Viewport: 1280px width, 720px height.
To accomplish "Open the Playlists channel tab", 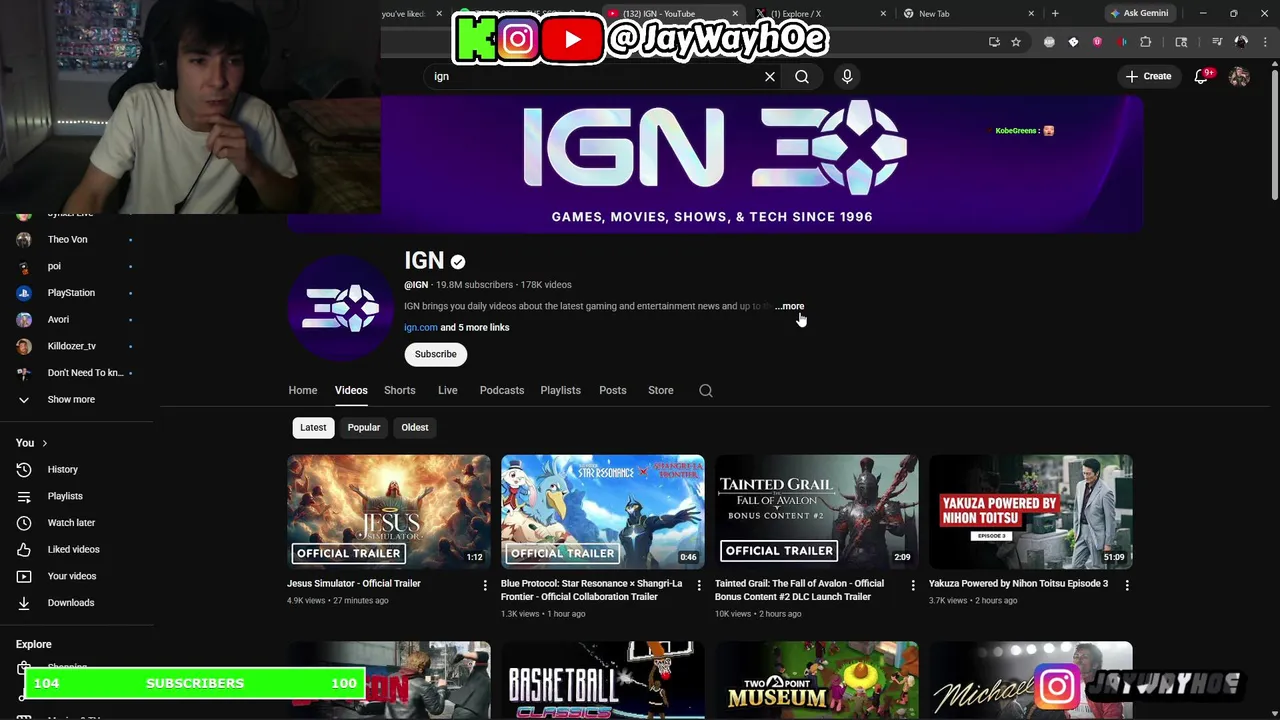I will (x=561, y=390).
